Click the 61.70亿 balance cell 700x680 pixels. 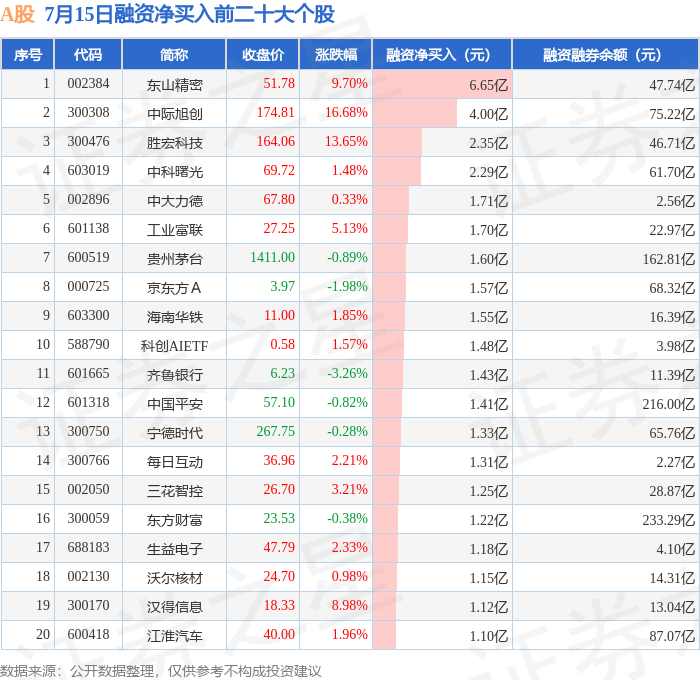click(672, 172)
